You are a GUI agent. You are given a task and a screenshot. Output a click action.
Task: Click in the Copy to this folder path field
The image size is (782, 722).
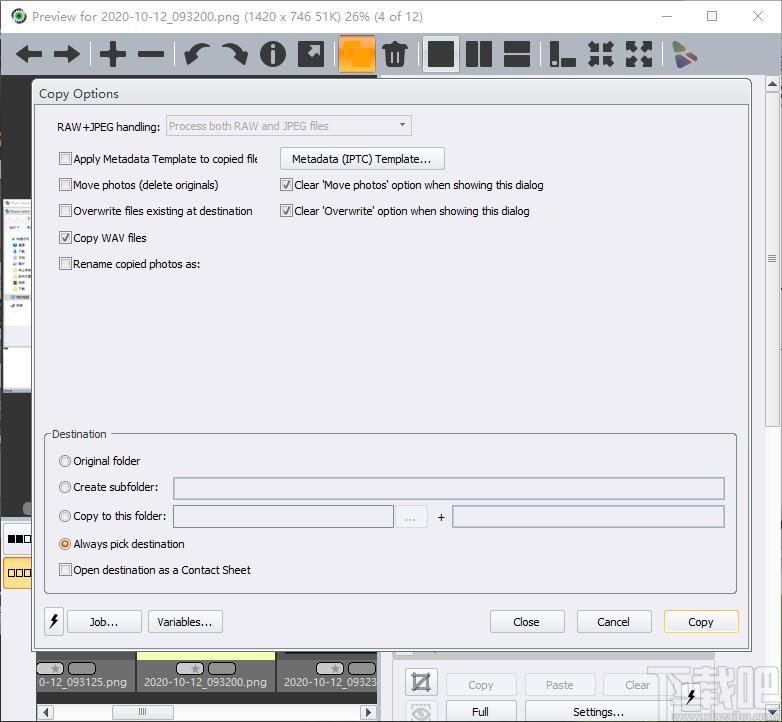click(283, 517)
